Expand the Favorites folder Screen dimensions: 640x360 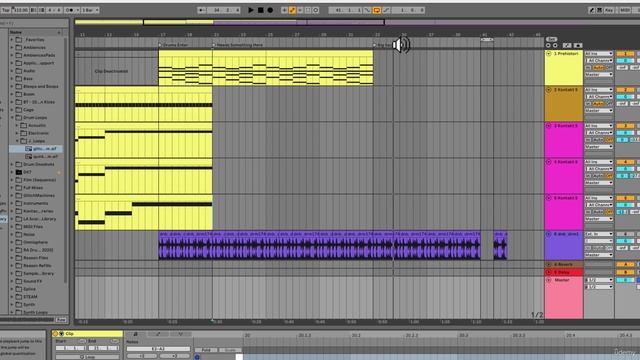point(12,40)
